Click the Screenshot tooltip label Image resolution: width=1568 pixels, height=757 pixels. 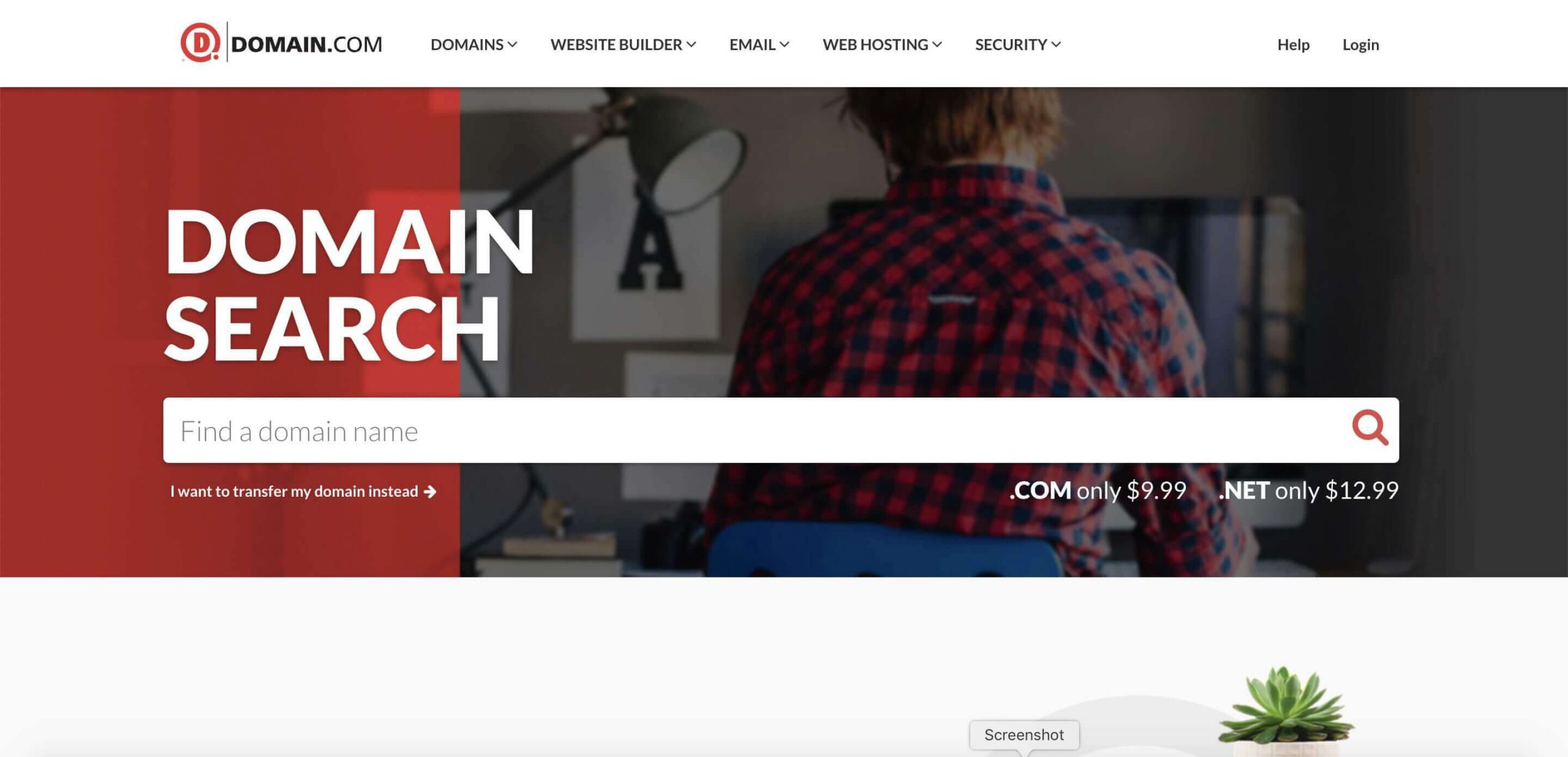click(1024, 735)
